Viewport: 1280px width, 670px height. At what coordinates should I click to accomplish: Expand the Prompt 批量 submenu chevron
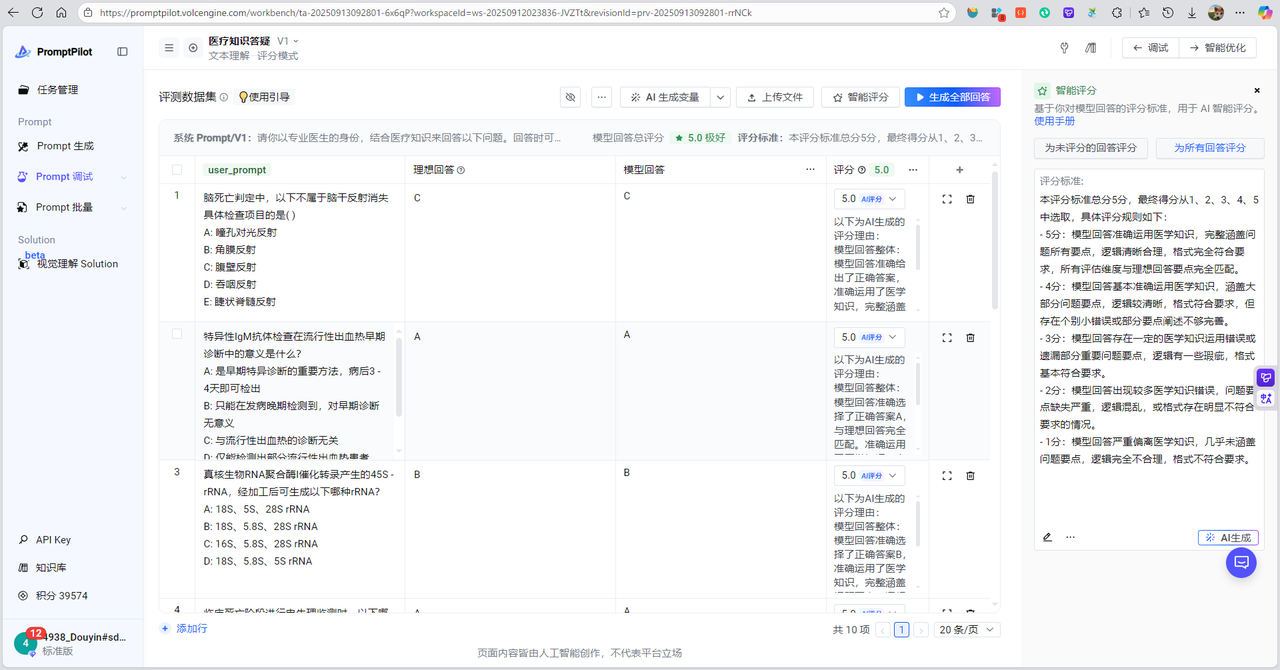point(124,208)
